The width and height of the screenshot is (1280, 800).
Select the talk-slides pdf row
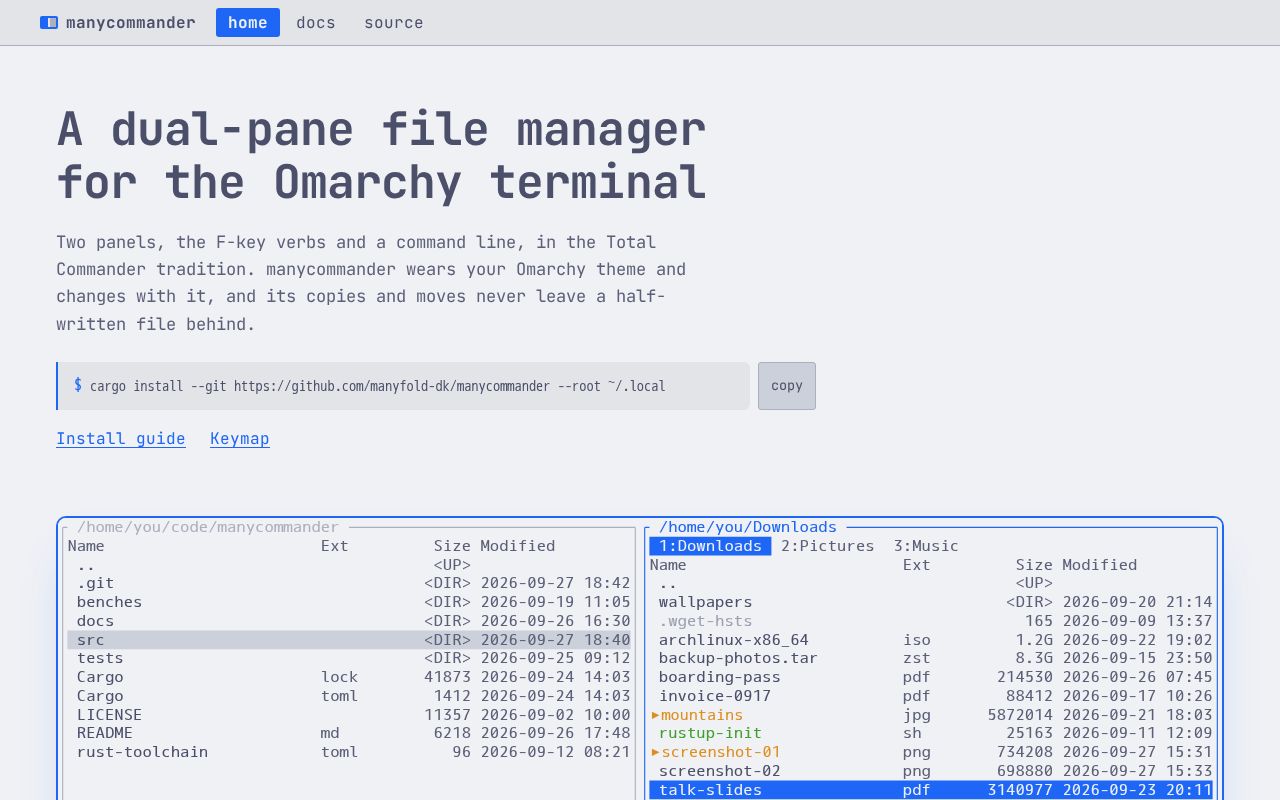click(932, 790)
